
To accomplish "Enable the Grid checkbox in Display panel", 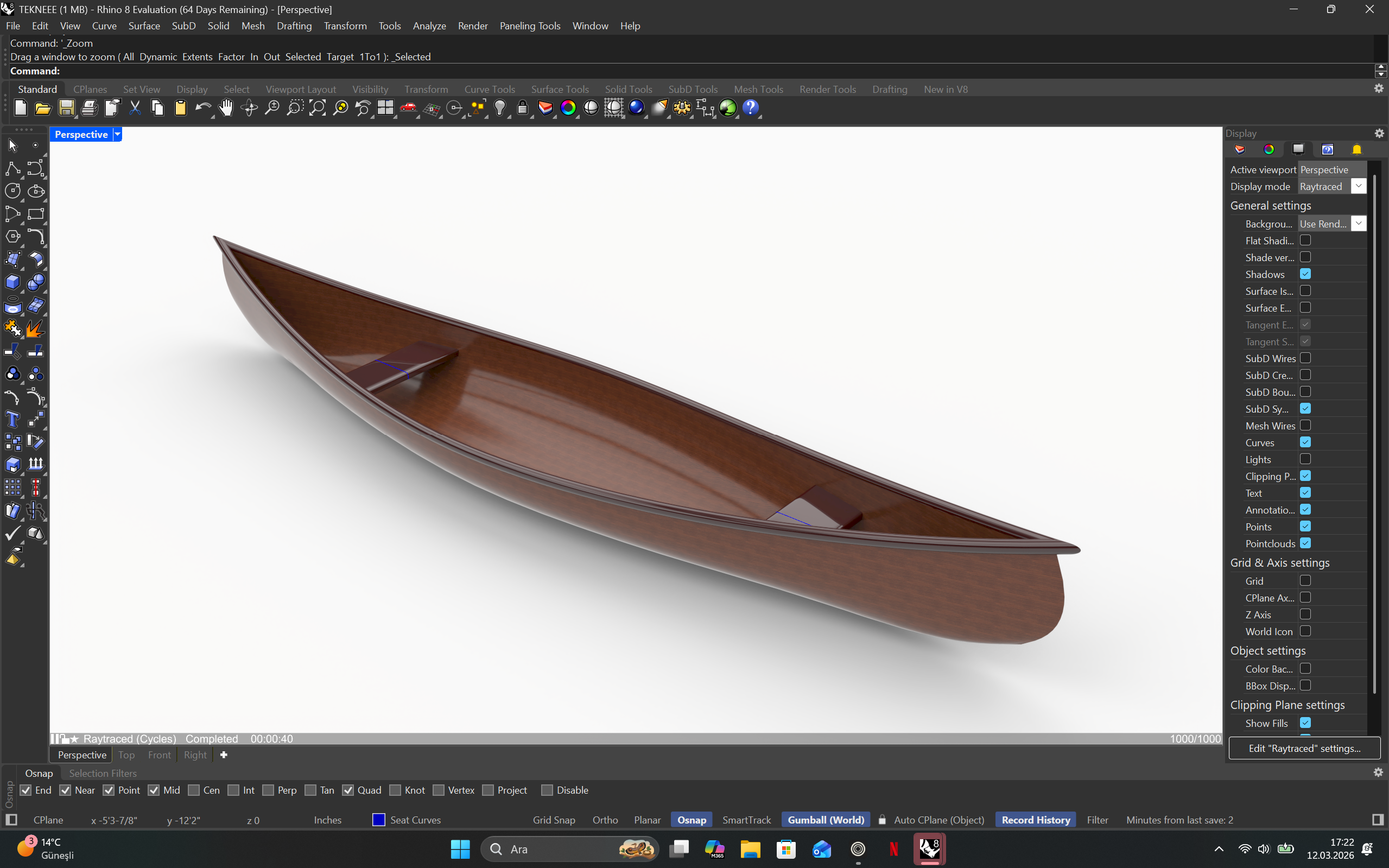I will coord(1305,580).
